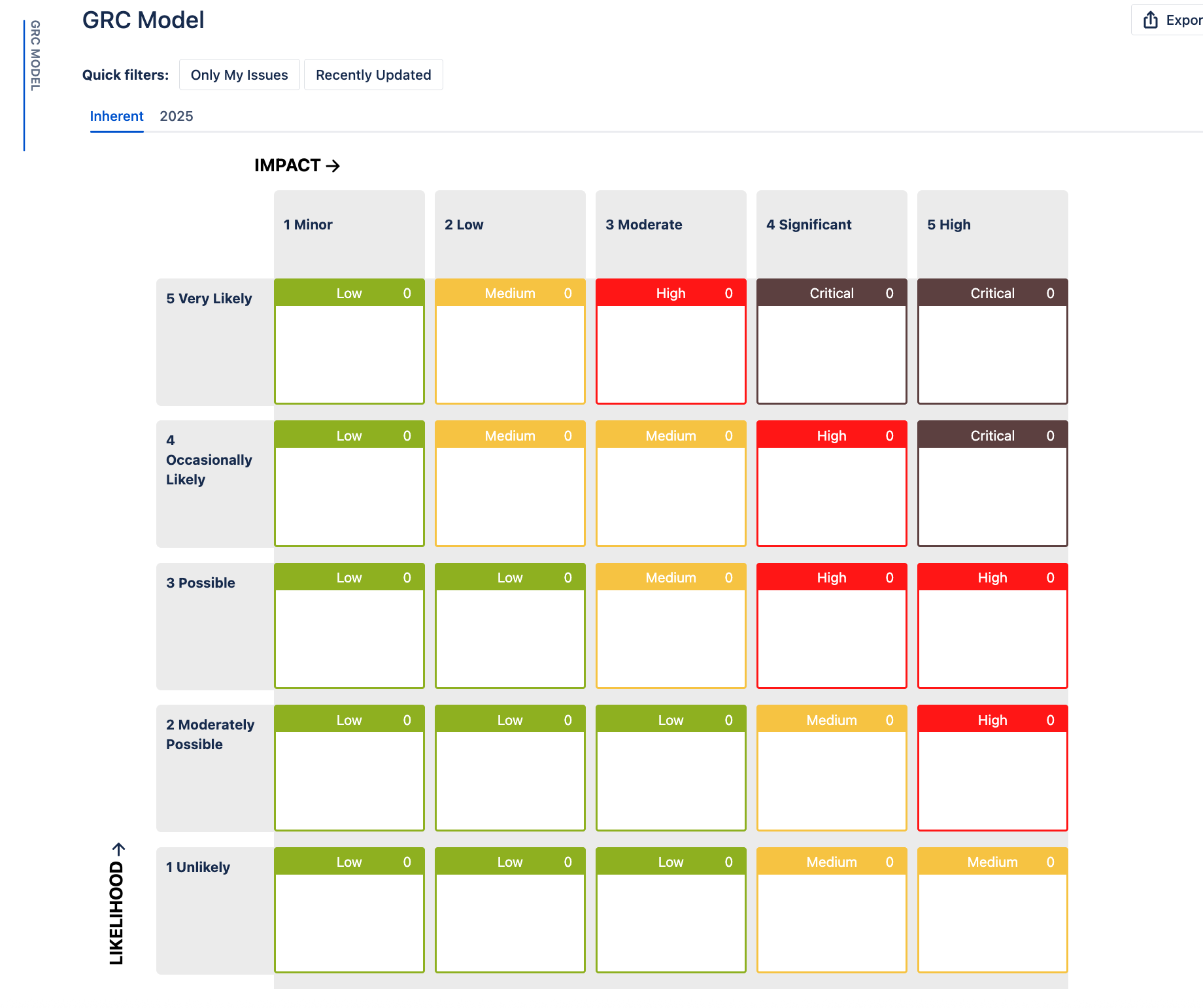This screenshot has width=1203, height=1008.
Task: Select Low cell for Unlikely, Minor
Action: pos(349,910)
